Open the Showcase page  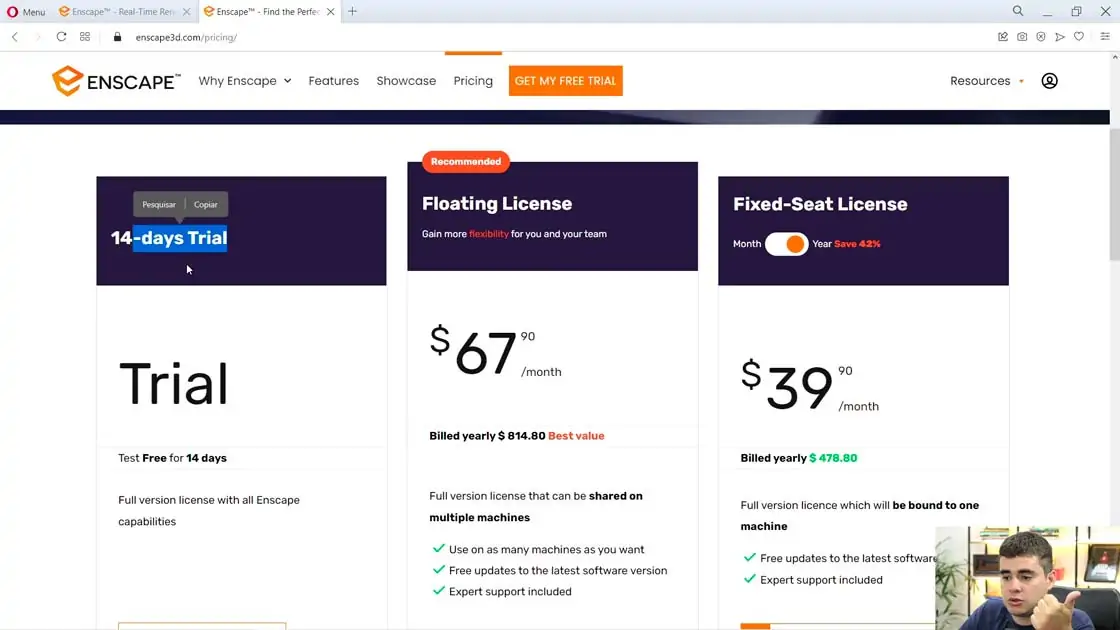(x=406, y=81)
